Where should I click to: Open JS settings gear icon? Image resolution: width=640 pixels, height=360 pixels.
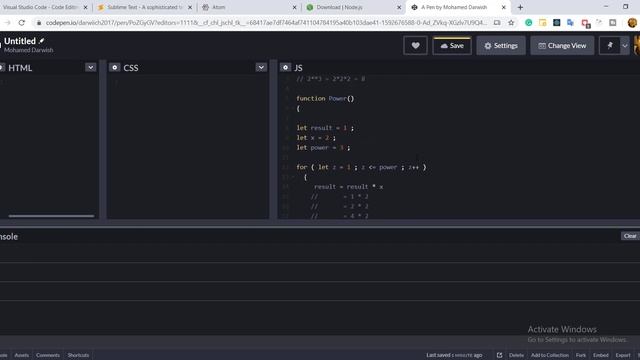point(285,67)
